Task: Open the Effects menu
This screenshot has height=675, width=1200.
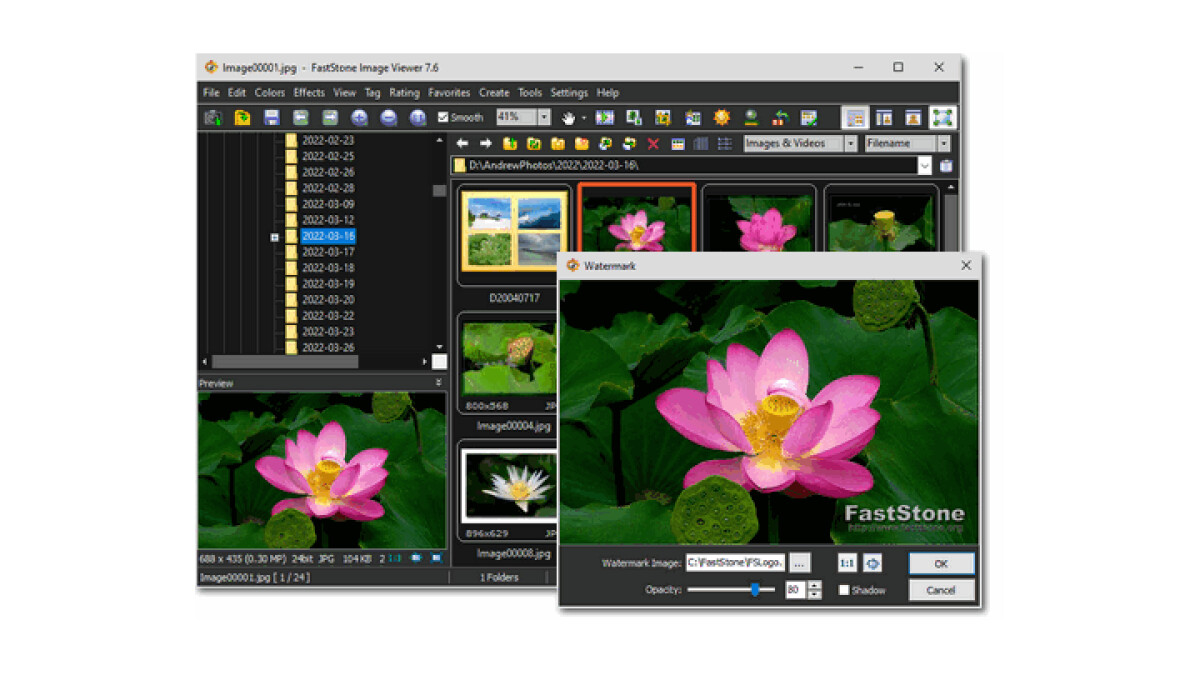Action: pos(309,92)
